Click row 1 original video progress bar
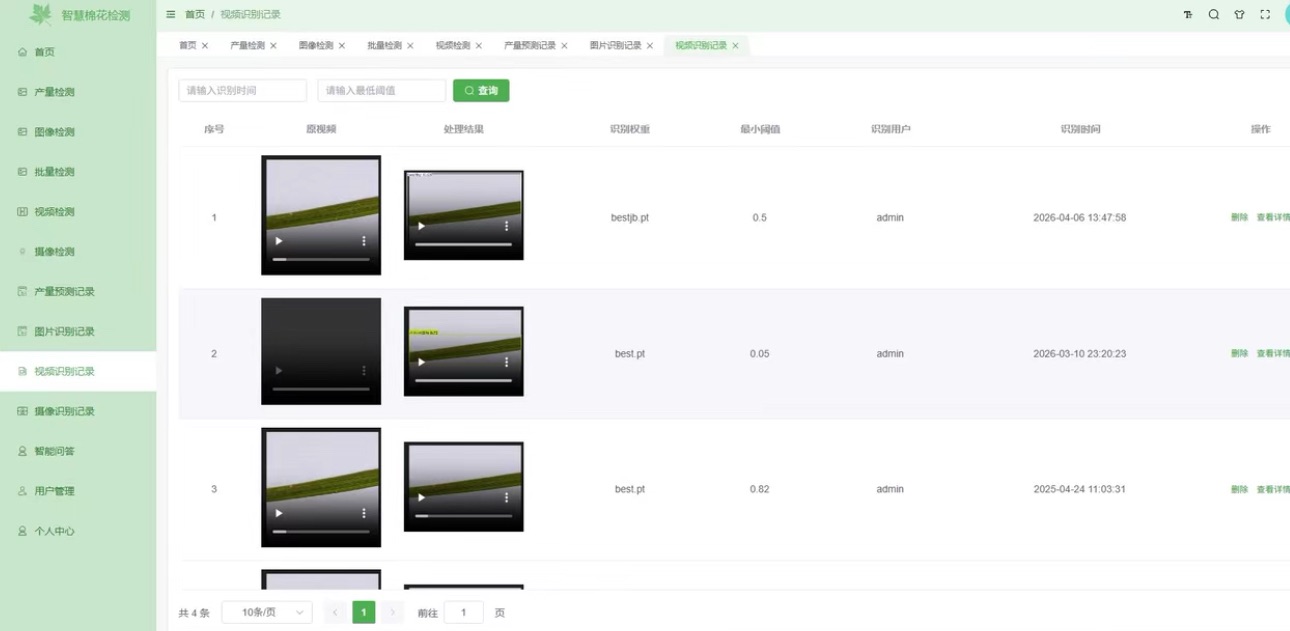 [x=321, y=259]
